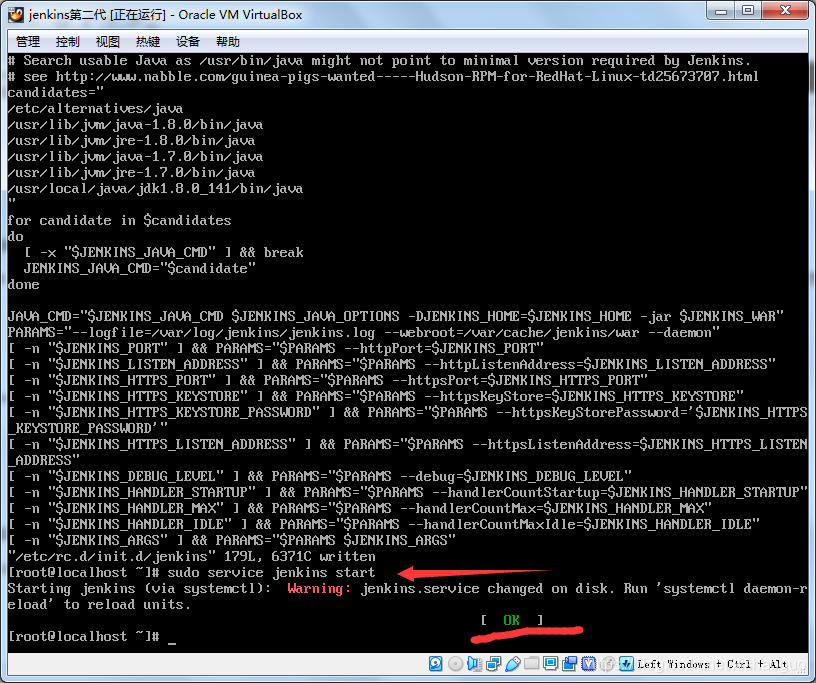
Task: Click the $JENKINS_DEBUG_LEVEL line
Action: point(320,476)
